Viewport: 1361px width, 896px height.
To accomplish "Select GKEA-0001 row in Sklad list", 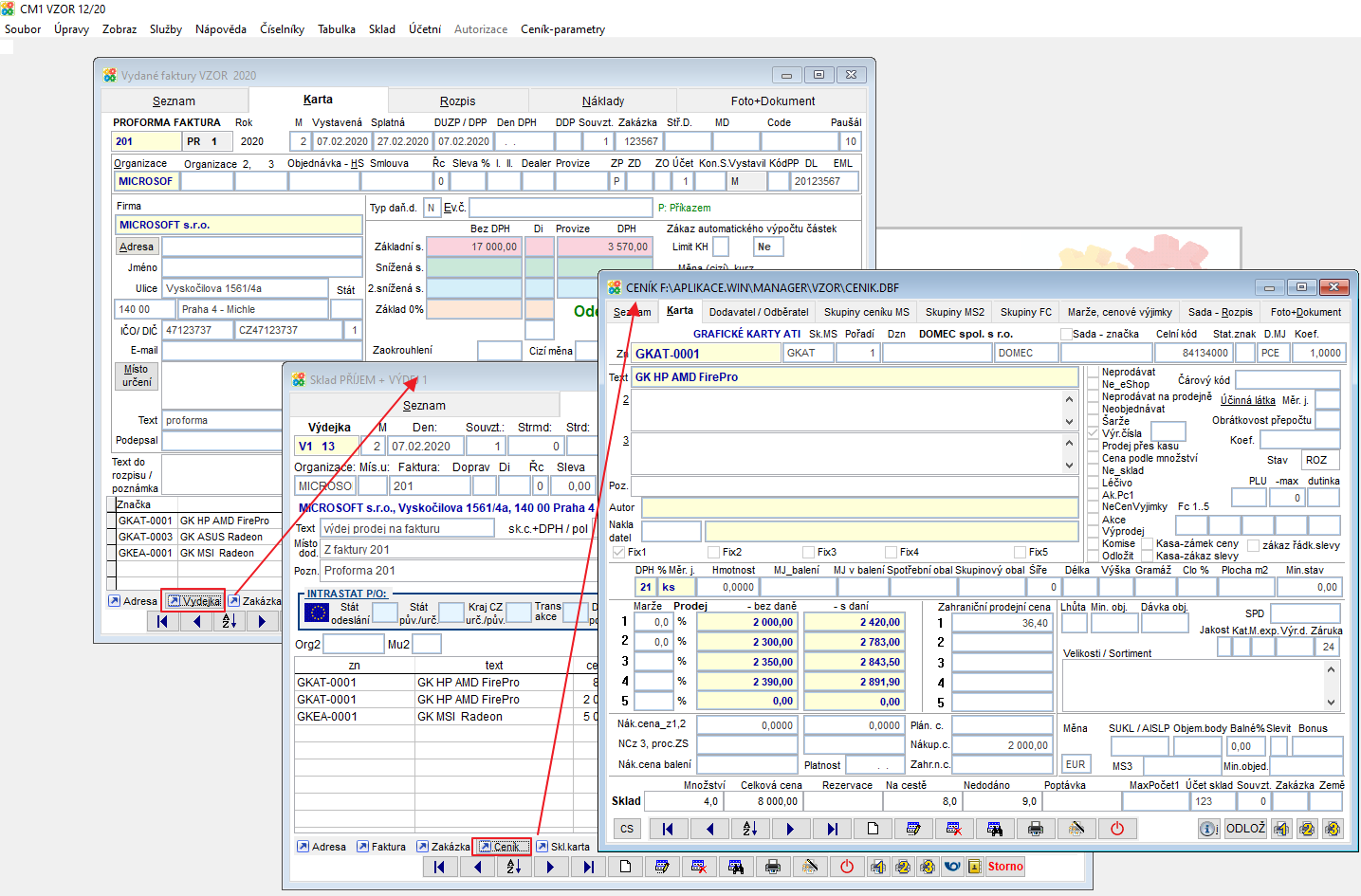I will 446,717.
